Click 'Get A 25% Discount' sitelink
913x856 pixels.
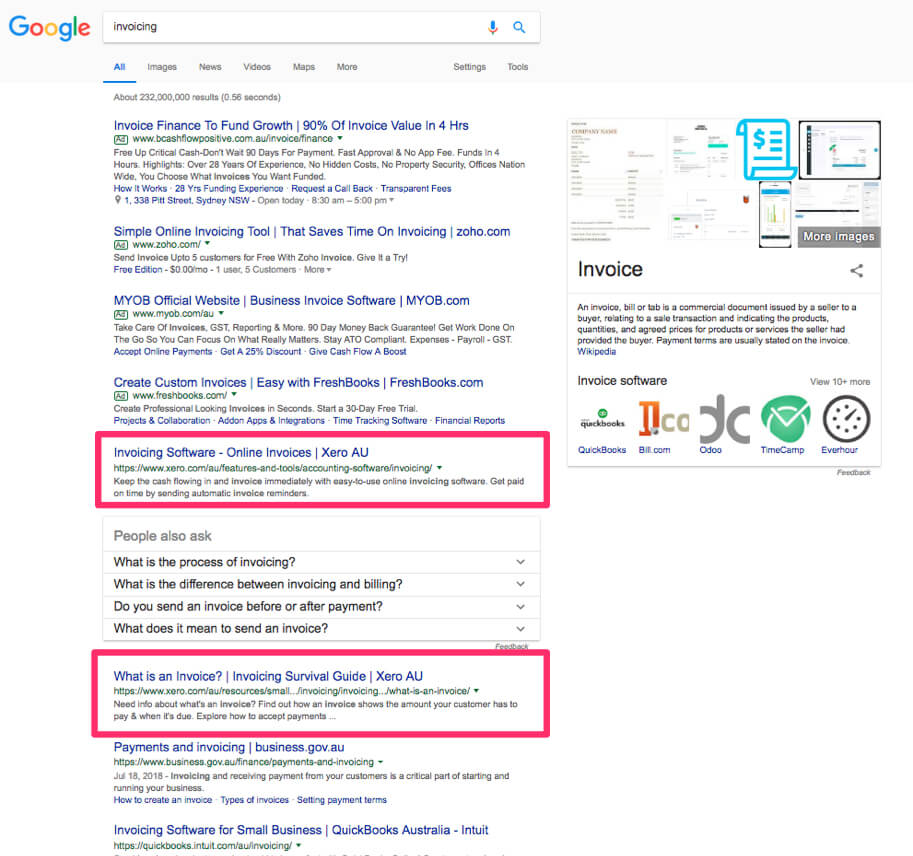pyautogui.click(x=260, y=351)
